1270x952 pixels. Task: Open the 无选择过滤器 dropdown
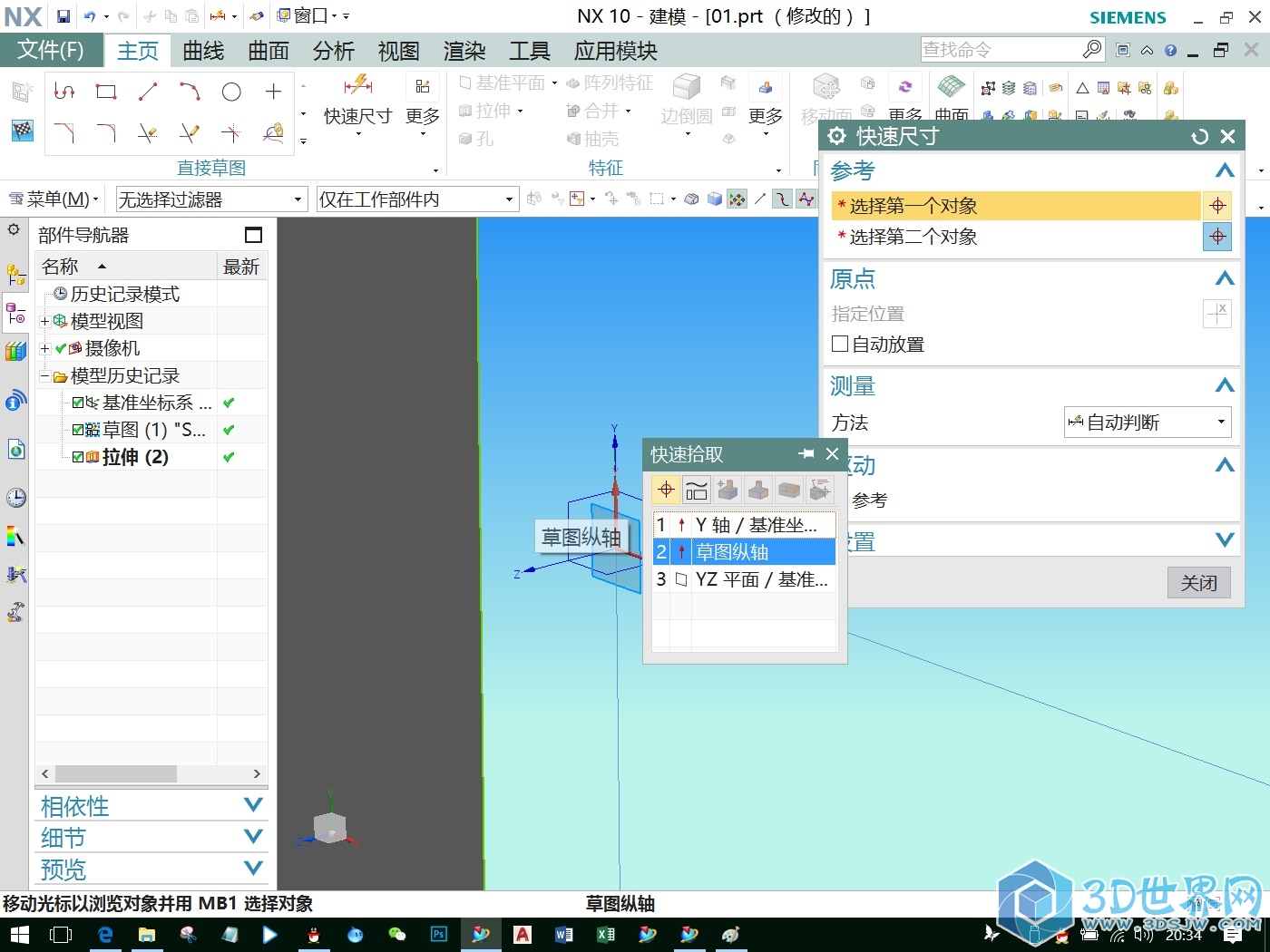[x=211, y=199]
